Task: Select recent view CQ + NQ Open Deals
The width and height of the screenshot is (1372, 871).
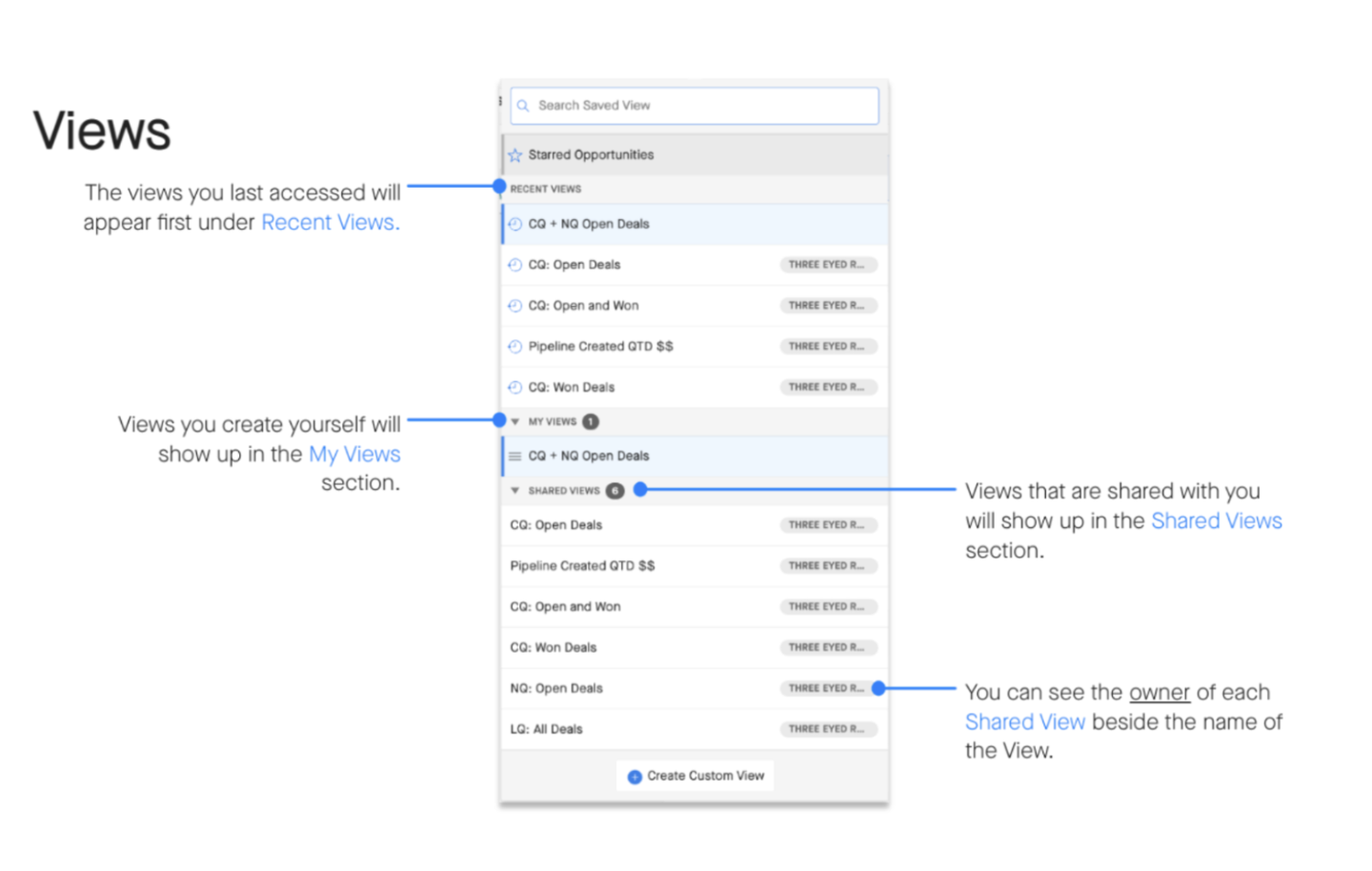Action: pos(695,224)
